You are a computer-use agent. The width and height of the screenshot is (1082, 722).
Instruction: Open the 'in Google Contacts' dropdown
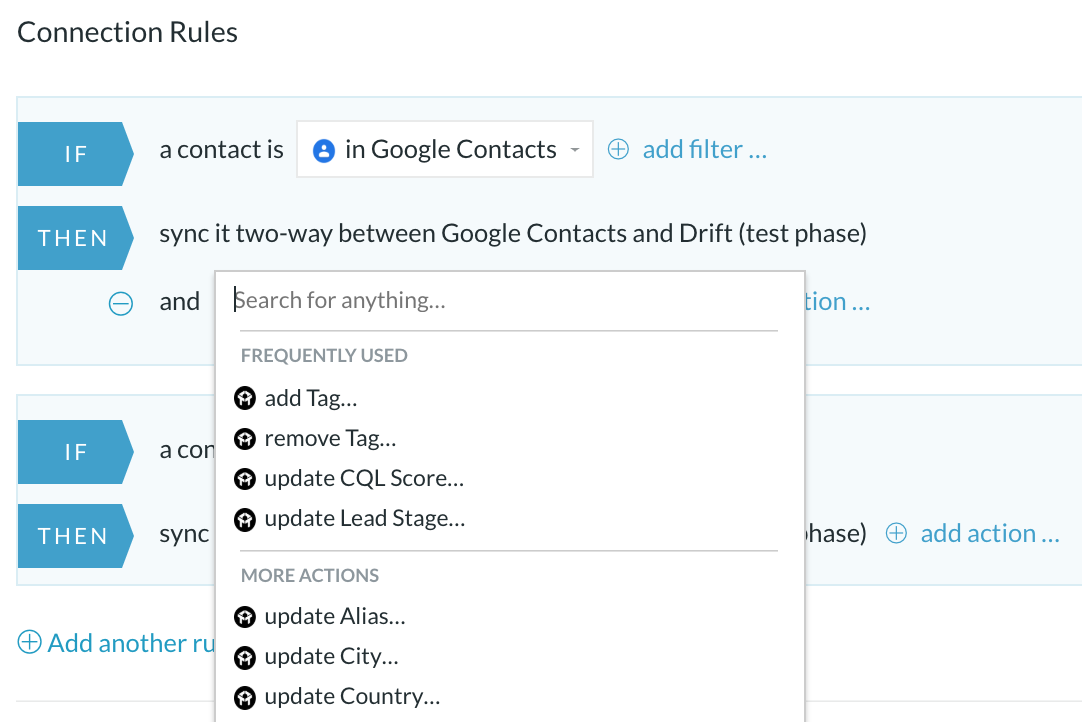tap(444, 149)
